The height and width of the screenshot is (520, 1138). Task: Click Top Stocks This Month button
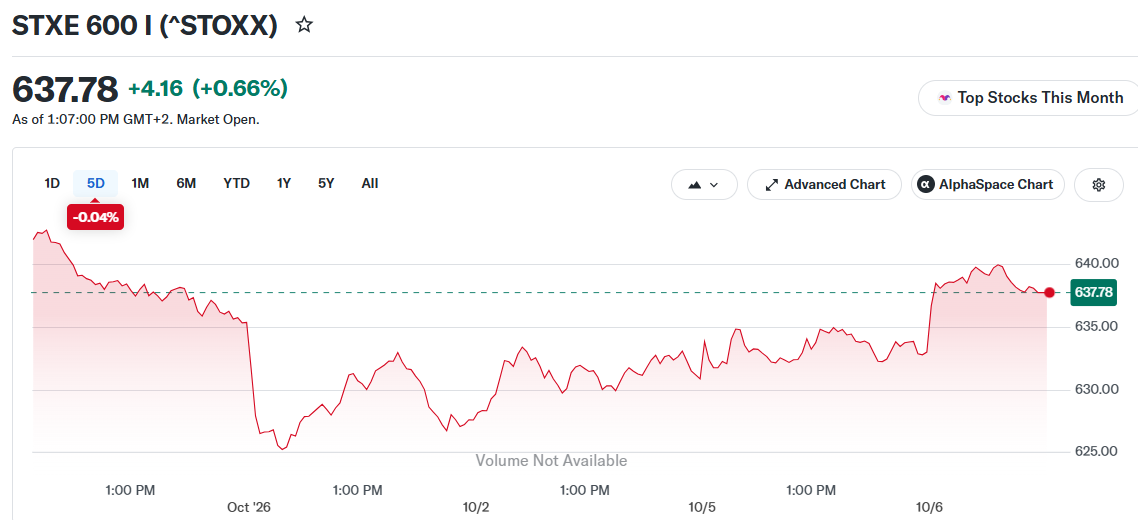click(1031, 97)
